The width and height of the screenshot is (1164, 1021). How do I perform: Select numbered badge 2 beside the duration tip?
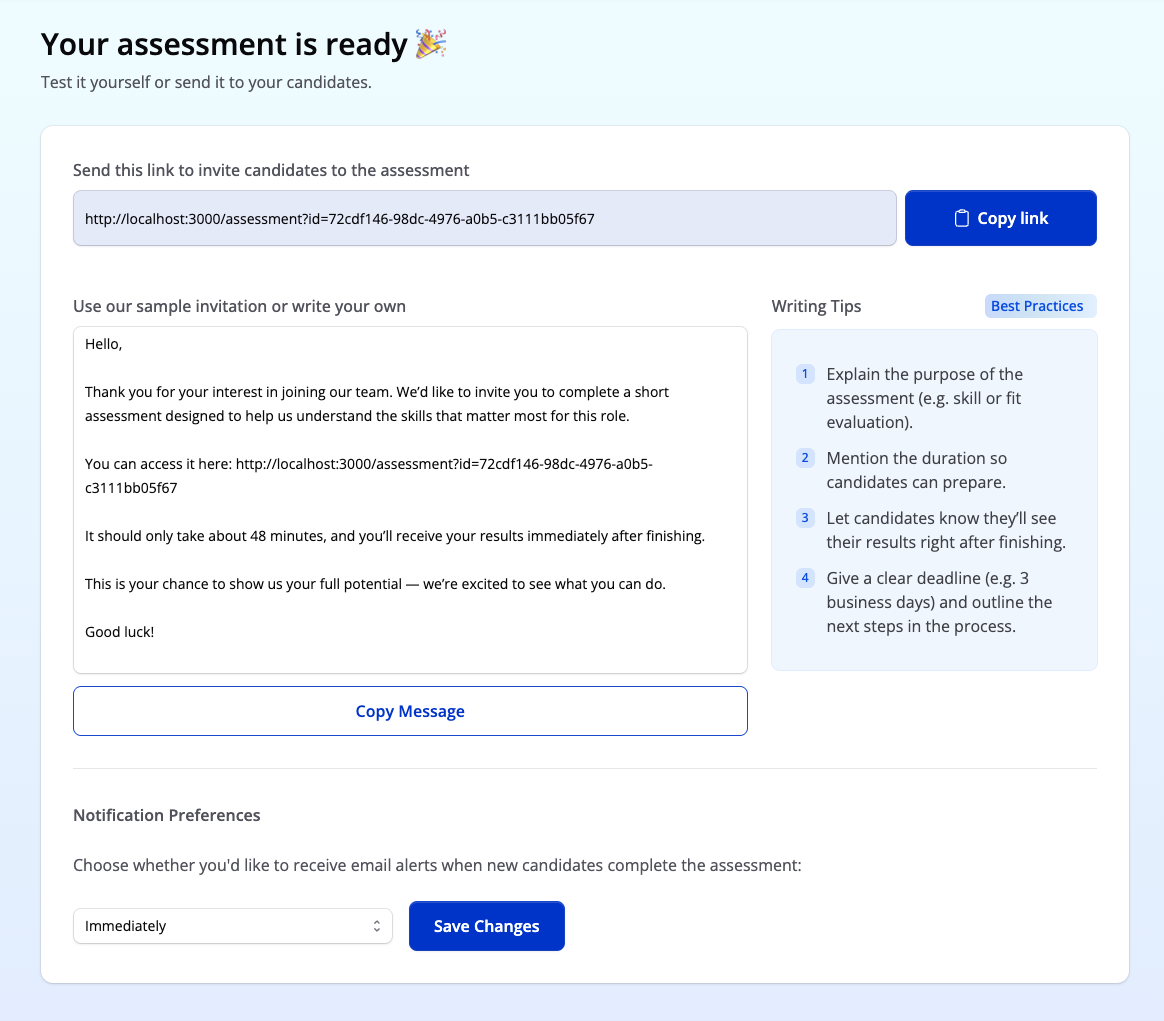805,457
